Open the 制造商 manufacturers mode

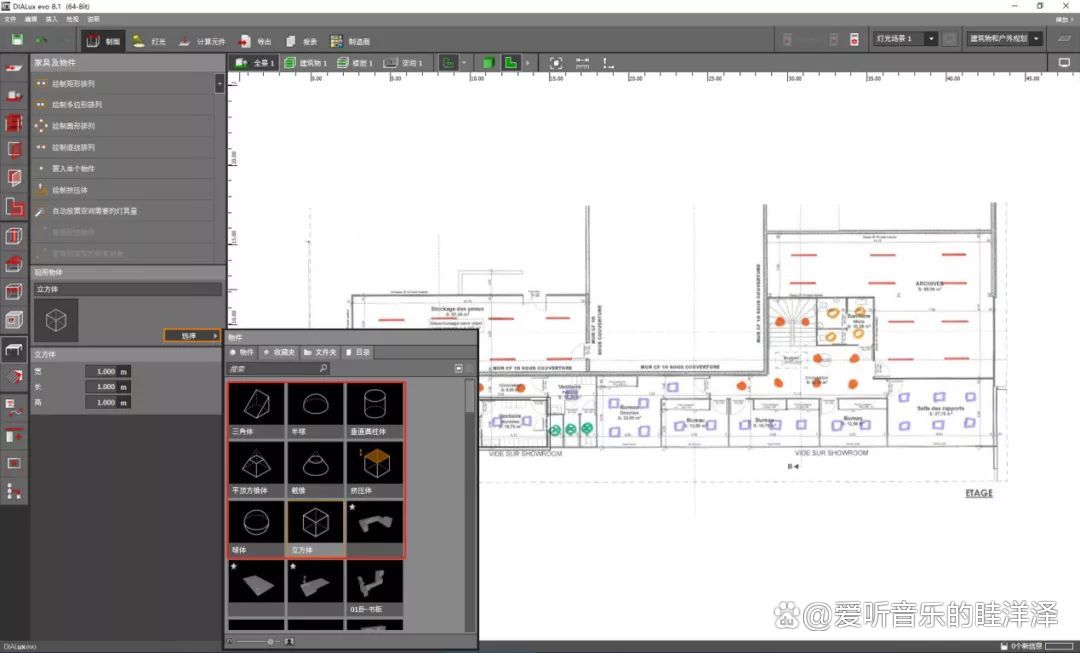click(x=350, y=41)
